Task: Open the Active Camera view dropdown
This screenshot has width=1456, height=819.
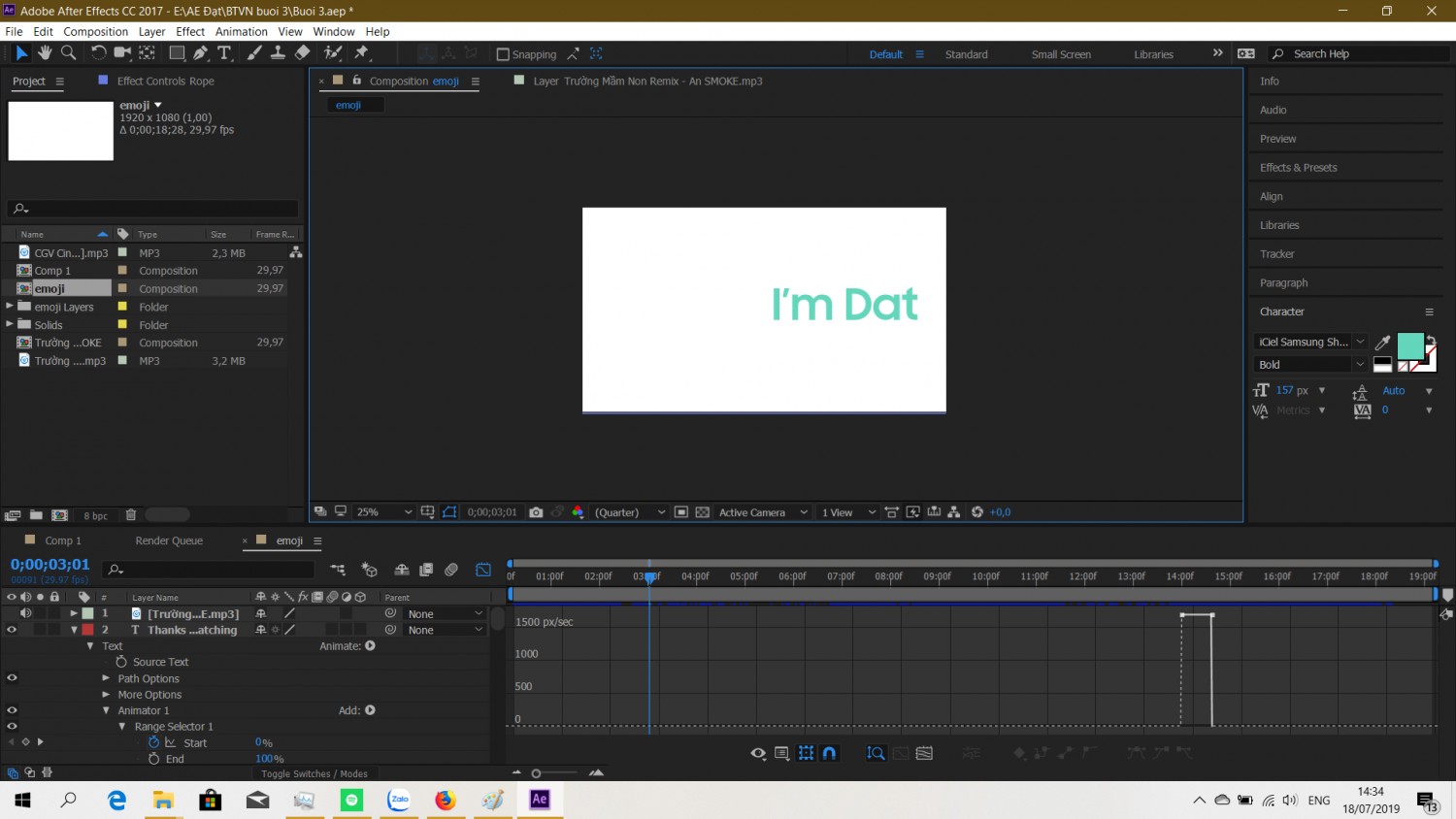Action: click(763, 512)
